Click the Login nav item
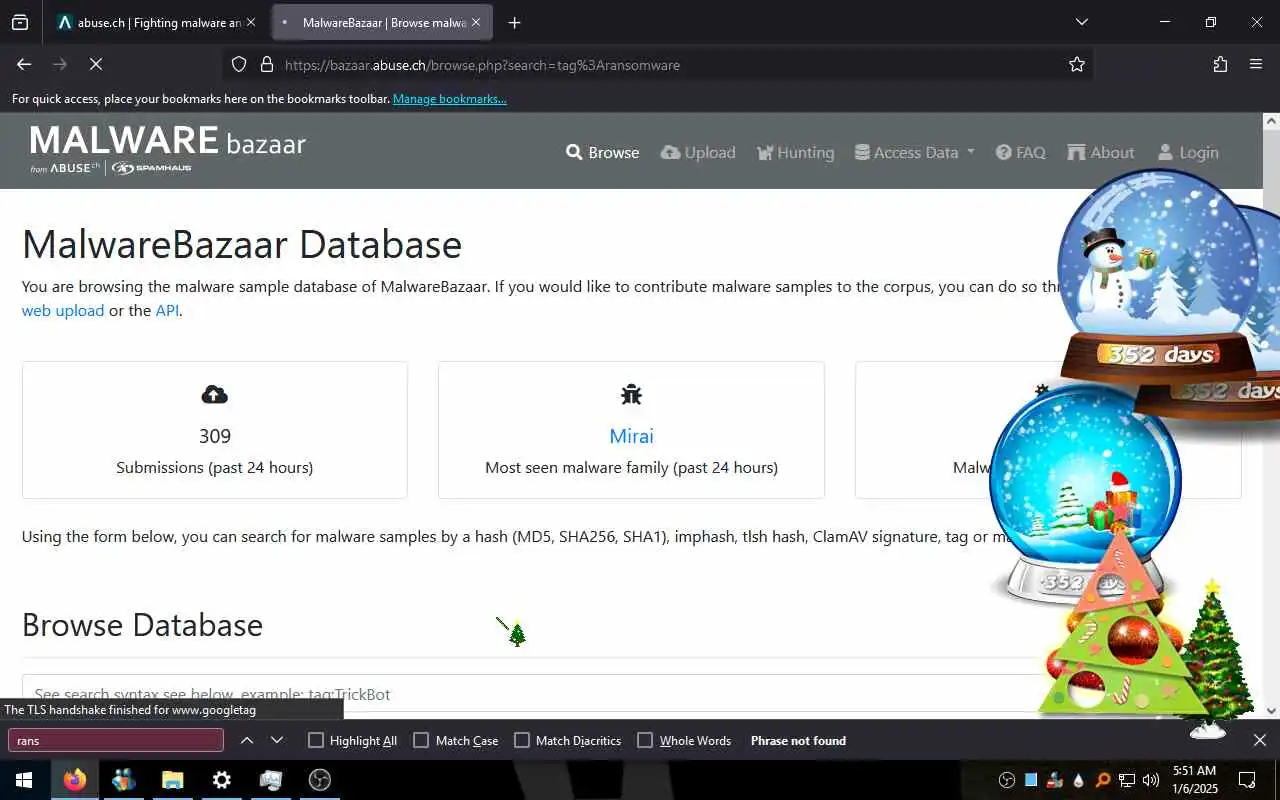This screenshot has height=800, width=1280. pos(1188,152)
